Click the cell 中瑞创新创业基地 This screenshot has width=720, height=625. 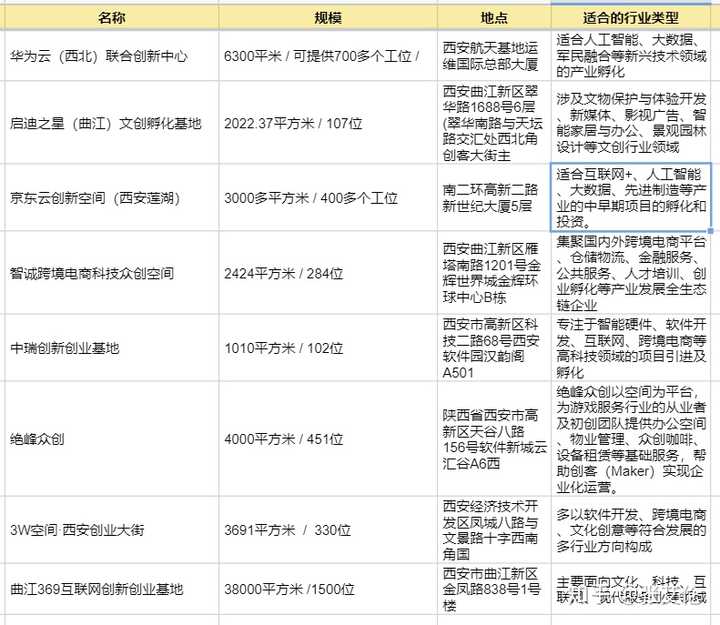pos(112,348)
